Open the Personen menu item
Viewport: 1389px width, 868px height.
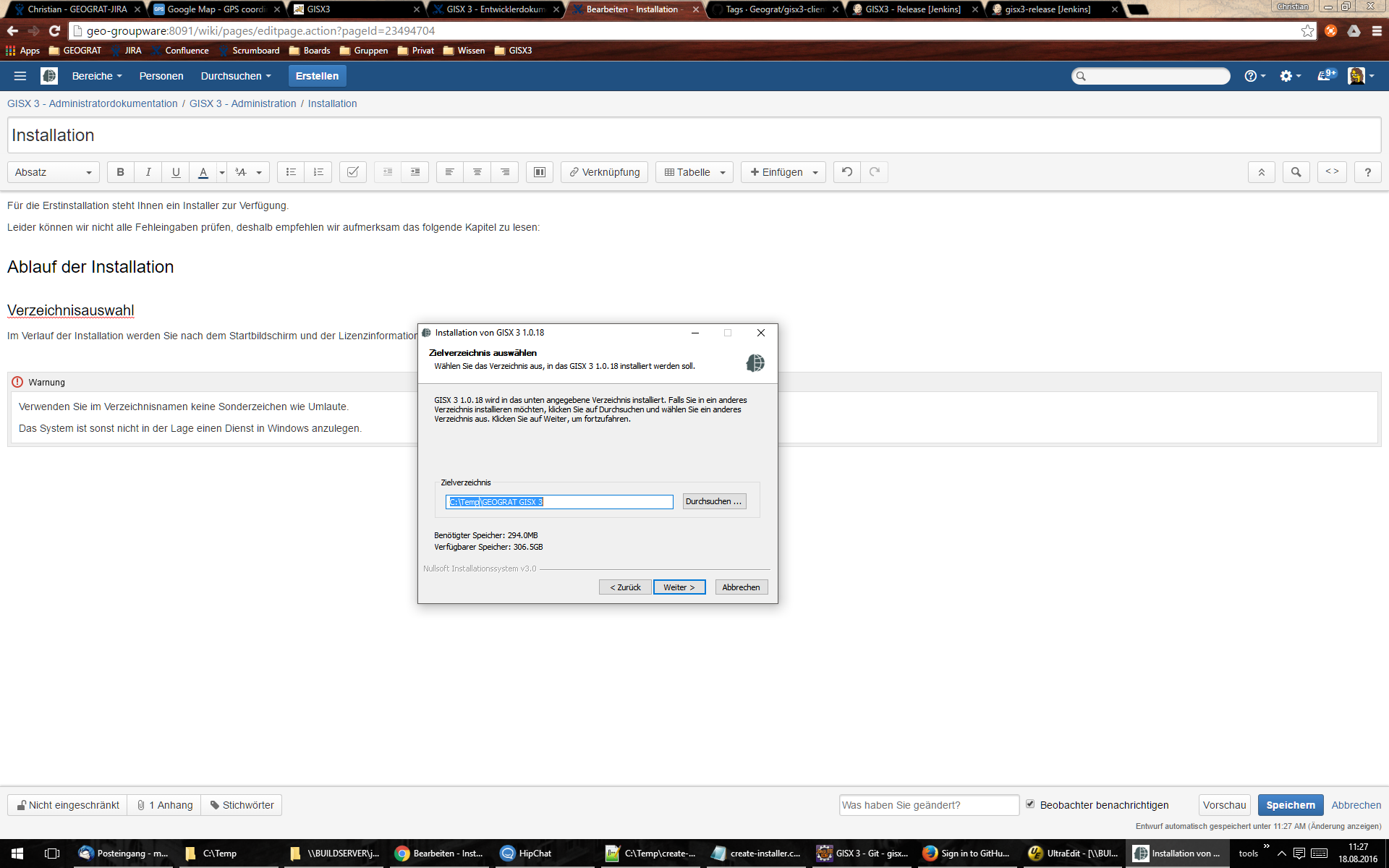(x=161, y=76)
